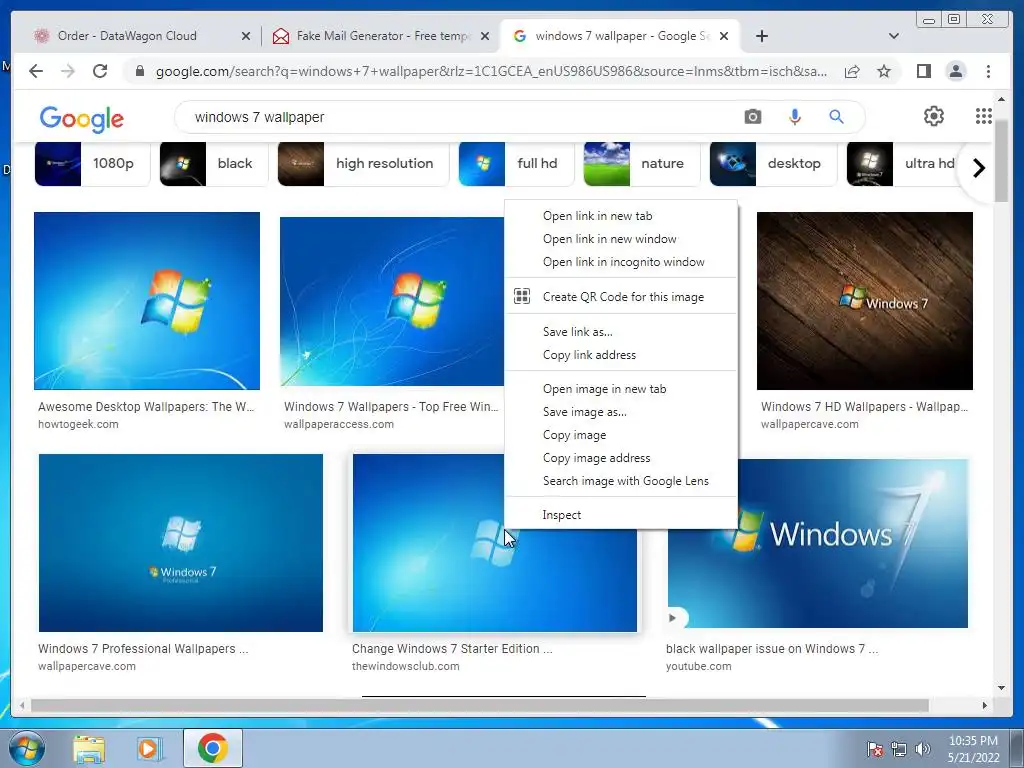Viewport: 1024px width, 768px height.
Task: Expand the tab search dropdown arrow
Action: tap(893, 36)
